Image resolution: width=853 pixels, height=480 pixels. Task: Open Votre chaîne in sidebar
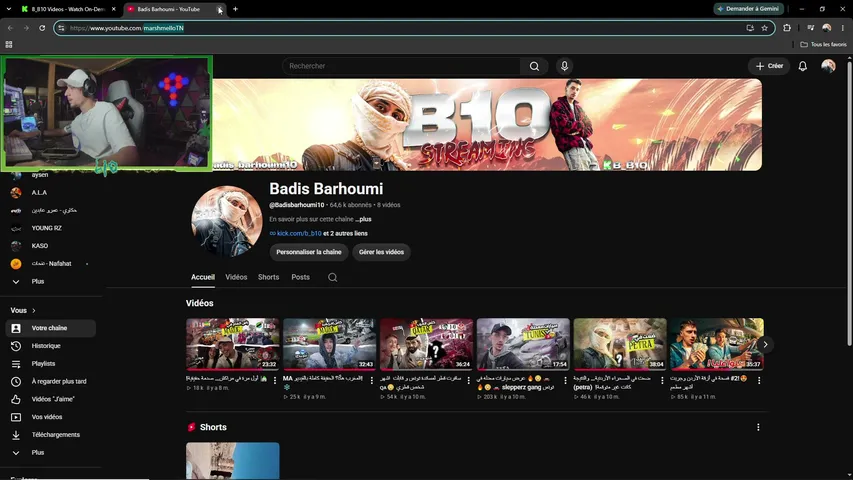pyautogui.click(x=51, y=328)
